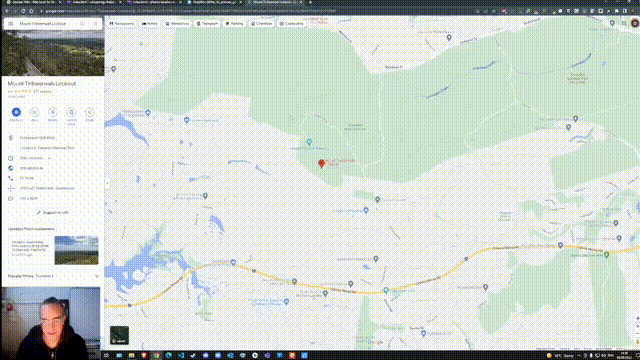Click the browser Reload button
Image resolution: width=640 pixels, height=360 pixels.
23,11
